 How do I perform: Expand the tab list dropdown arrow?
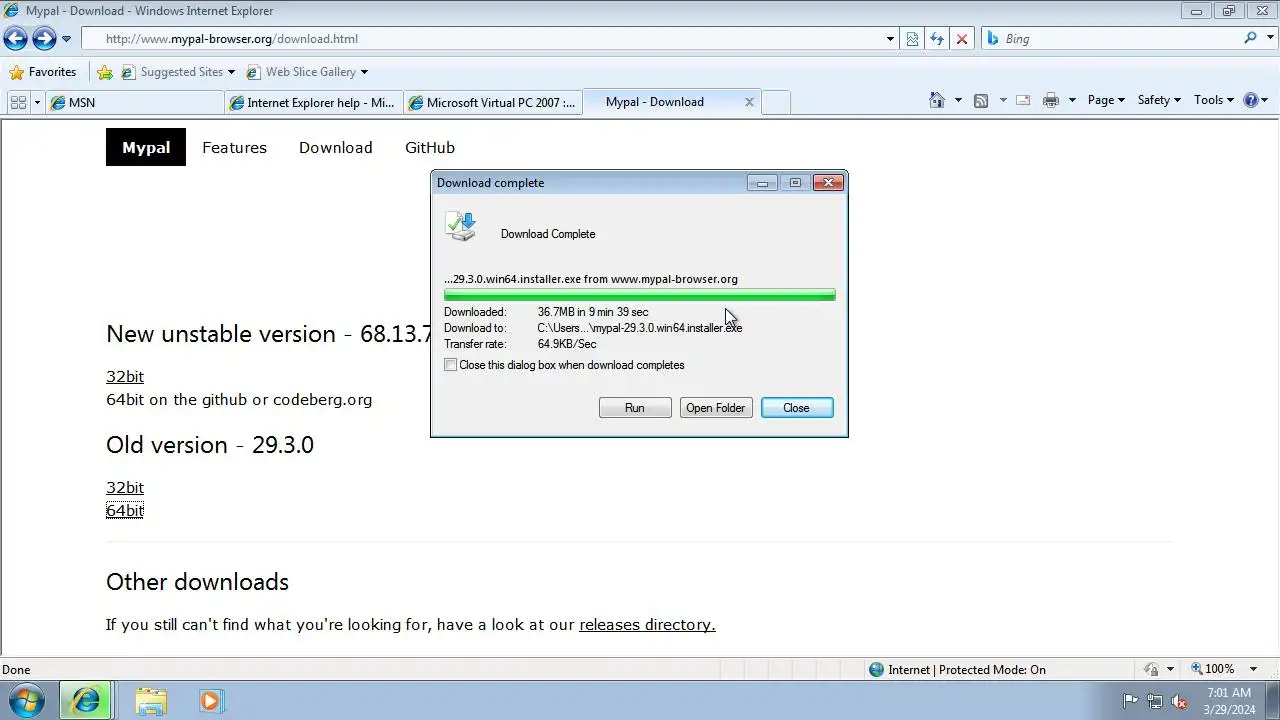[x=37, y=102]
